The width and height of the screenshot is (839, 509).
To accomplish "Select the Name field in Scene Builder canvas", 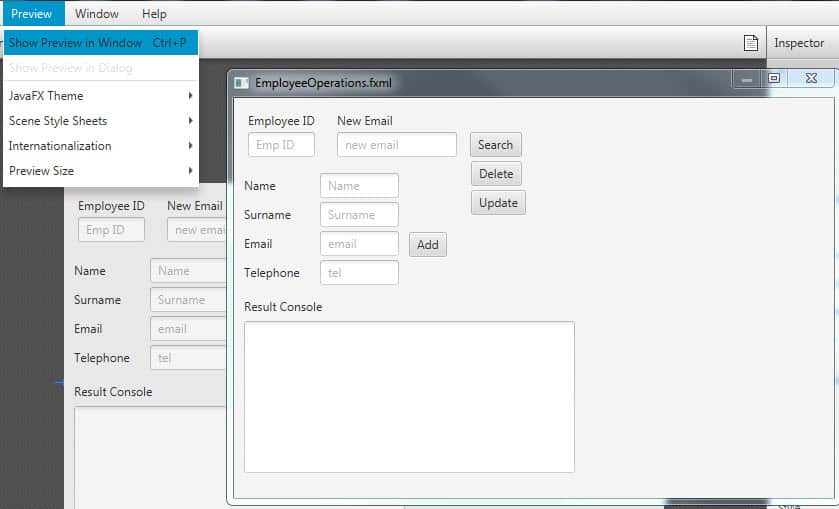I will click(188, 271).
